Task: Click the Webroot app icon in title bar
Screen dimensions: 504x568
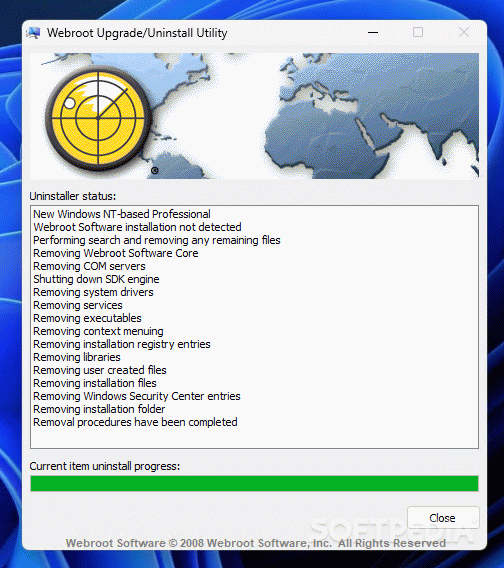Action: pyautogui.click(x=34, y=33)
